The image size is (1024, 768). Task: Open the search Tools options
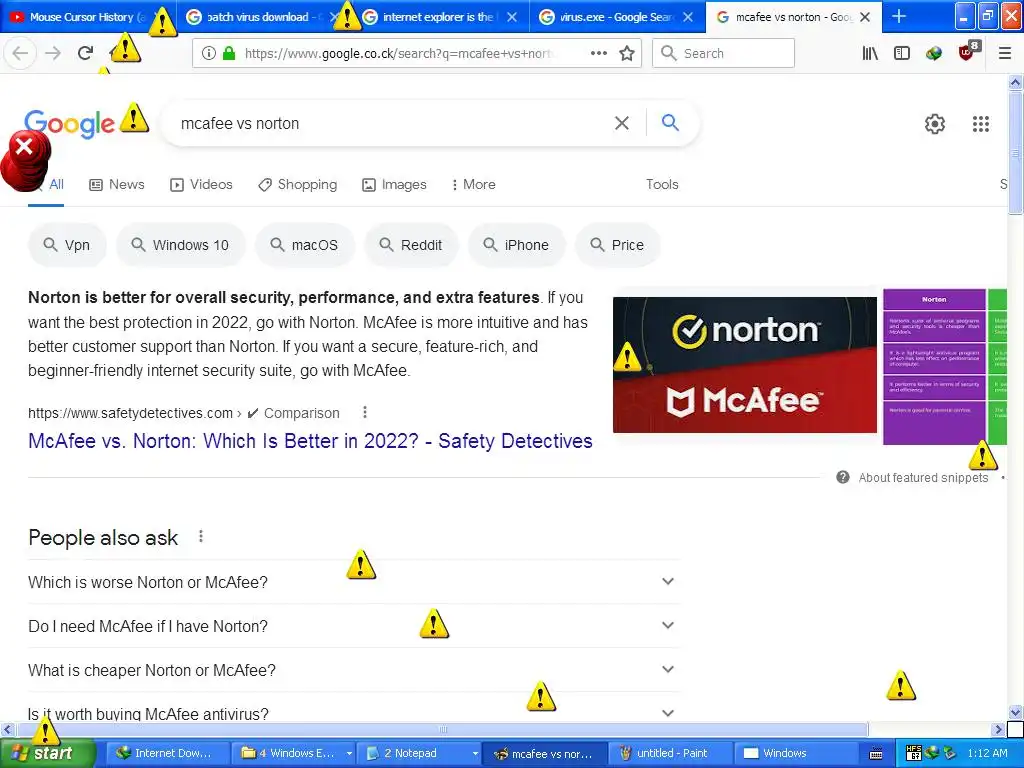(x=662, y=185)
